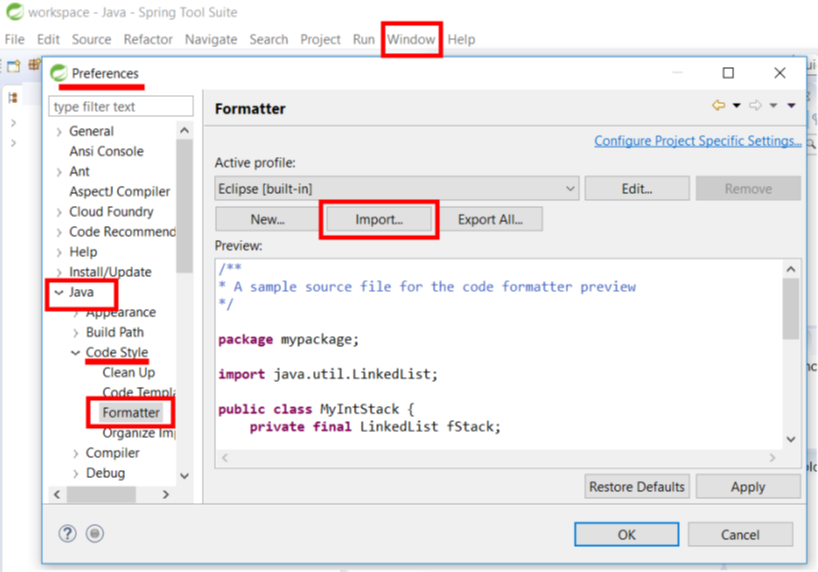Expand the Build Path node
Image resolution: width=818 pixels, height=572 pixels.
pyautogui.click(x=76, y=332)
